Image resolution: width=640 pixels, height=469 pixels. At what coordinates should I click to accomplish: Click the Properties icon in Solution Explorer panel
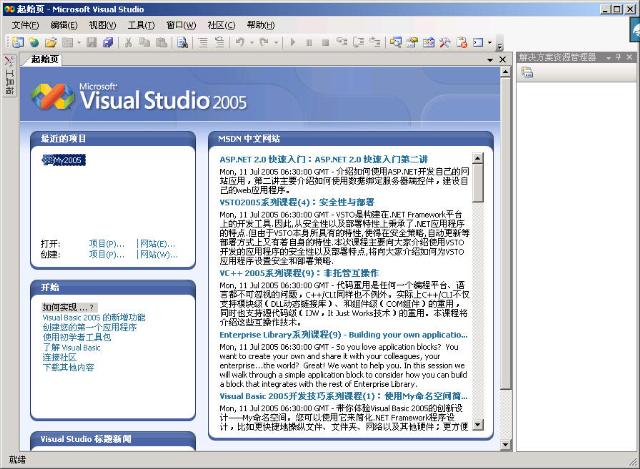coord(527,73)
